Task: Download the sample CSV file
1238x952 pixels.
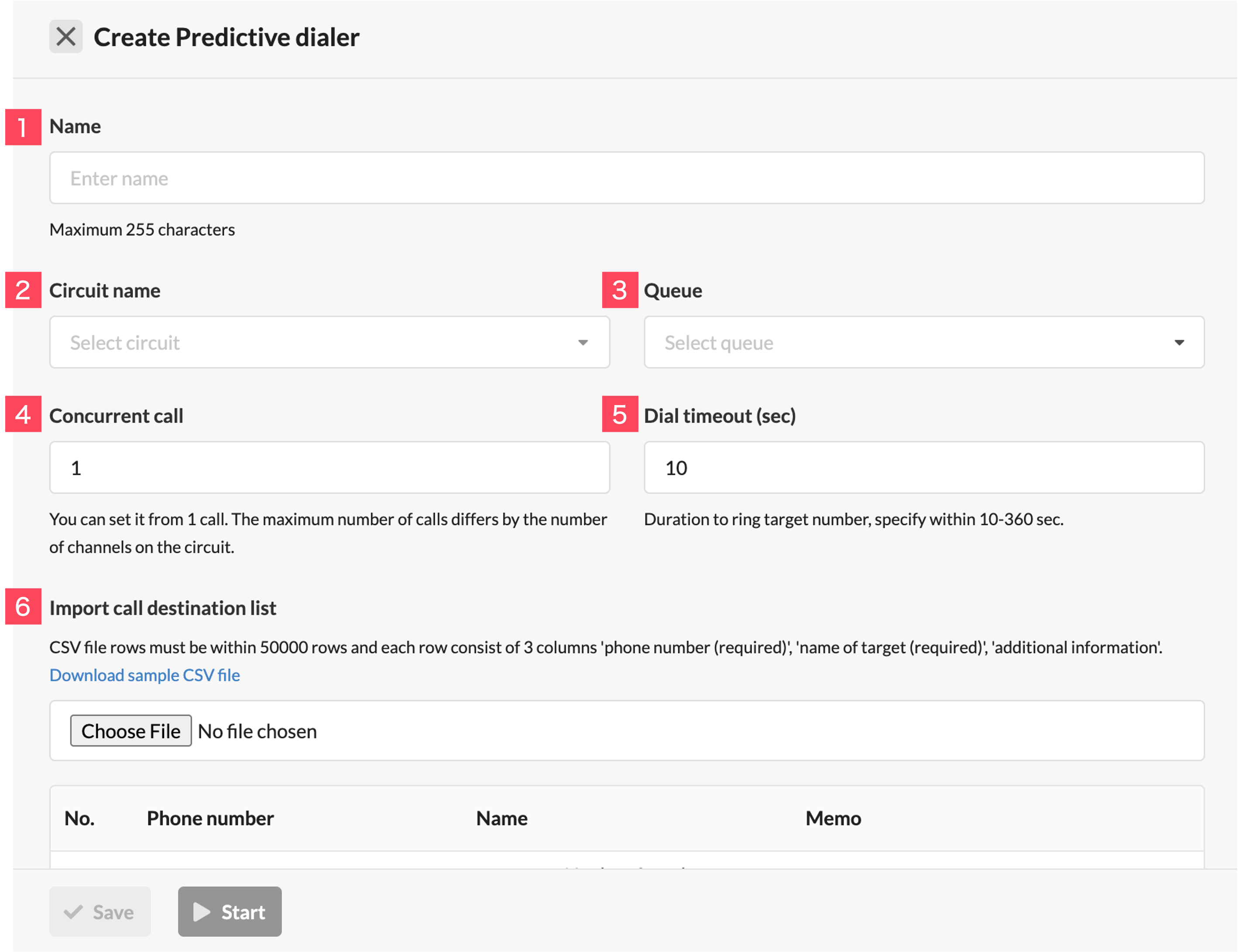Action: tap(144, 675)
